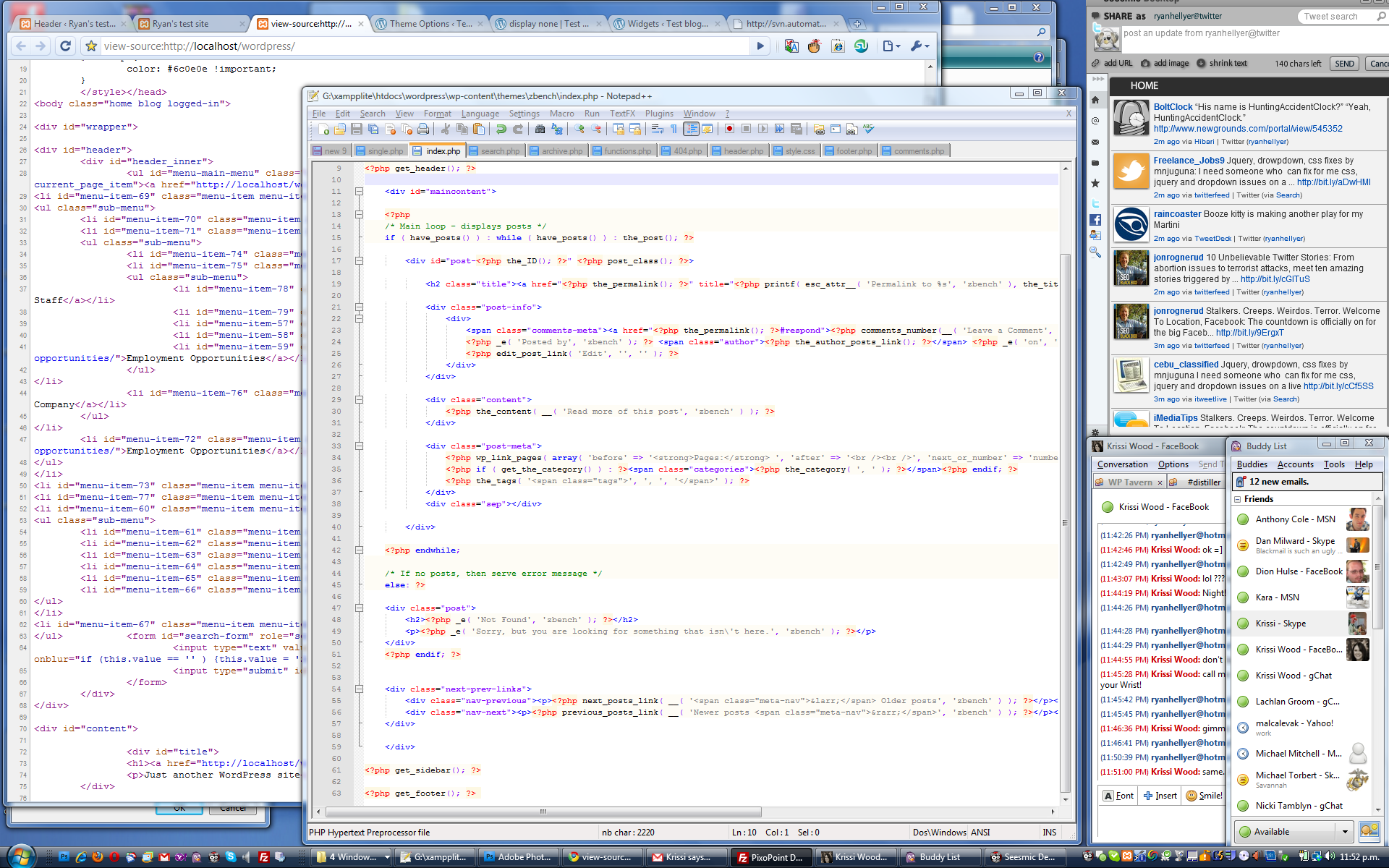Viewport: 1389px width, 868px height.
Task: Toggle the indent guide toolbar button
Action: 691,129
